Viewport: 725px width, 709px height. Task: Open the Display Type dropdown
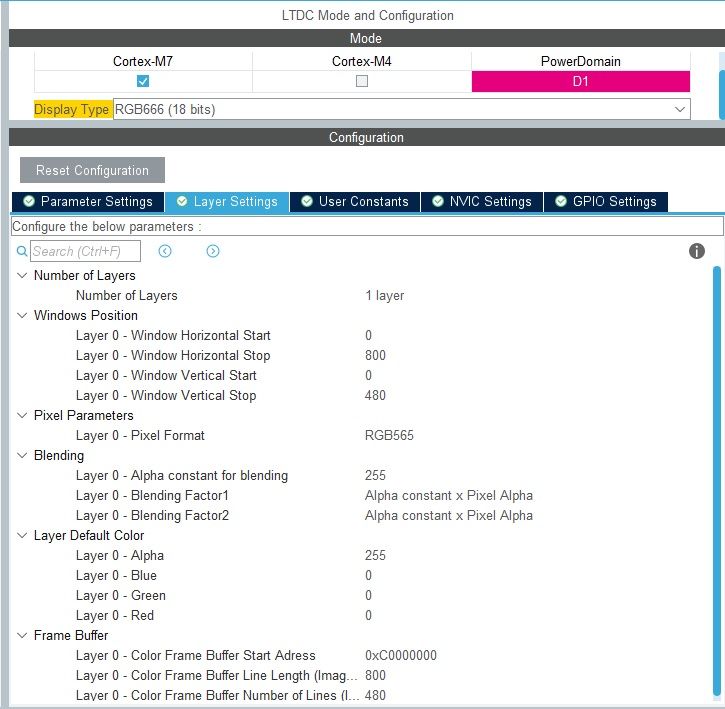pos(401,110)
